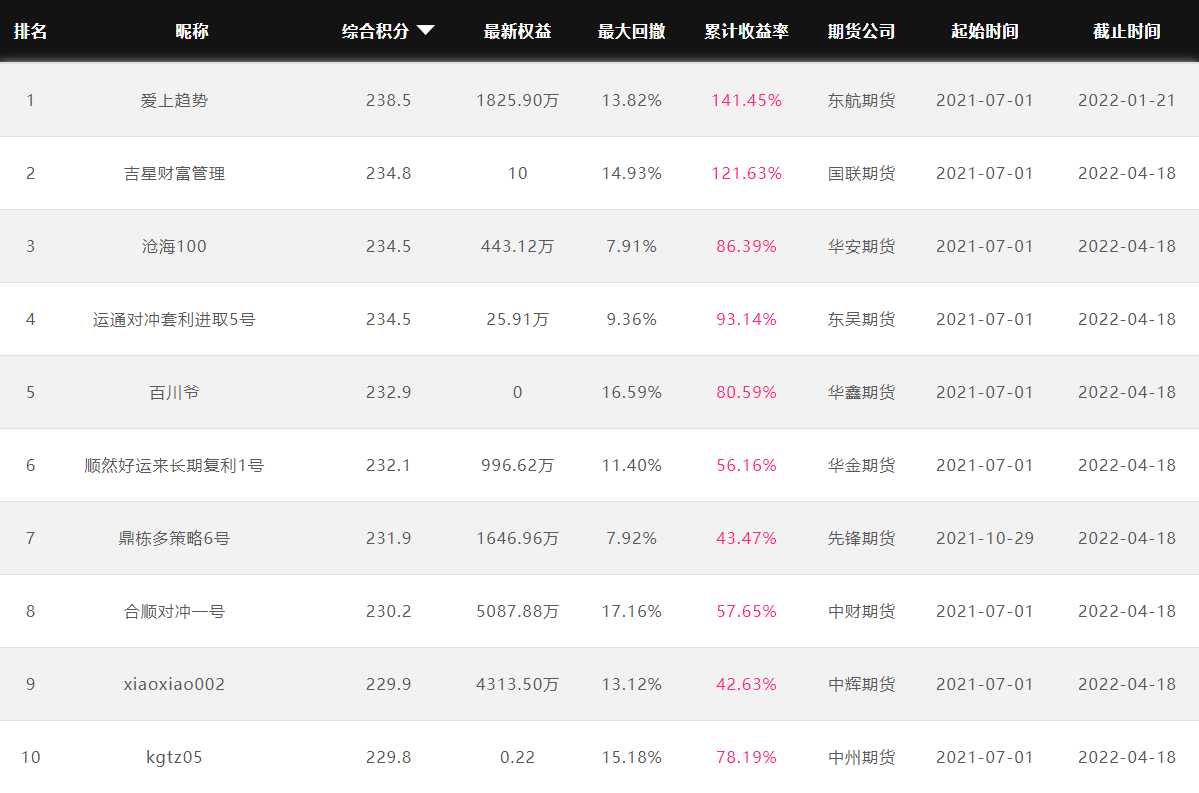Select return rate 86.39%
Image resolution: width=1199 pixels, height=793 pixels.
(x=746, y=246)
